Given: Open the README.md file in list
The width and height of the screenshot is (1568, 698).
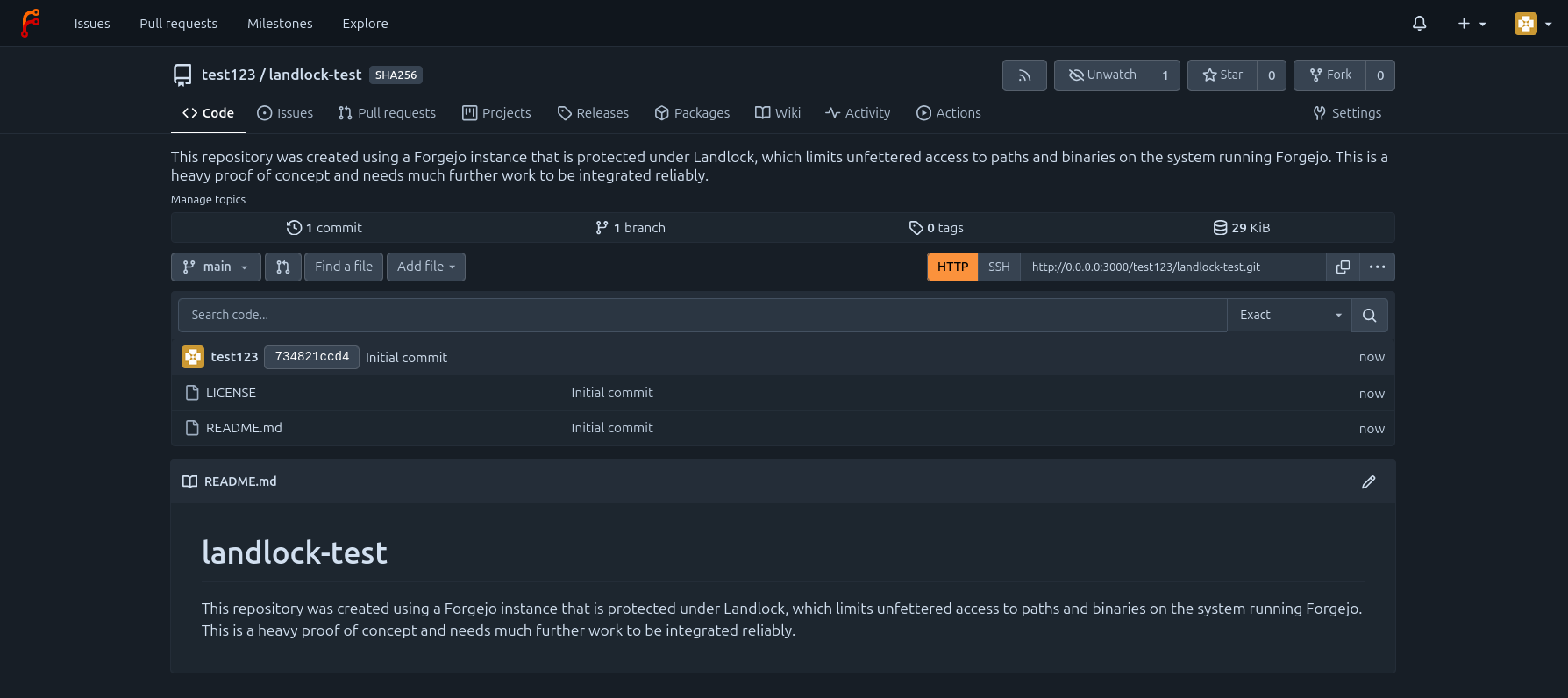Looking at the screenshot, I should click(244, 428).
